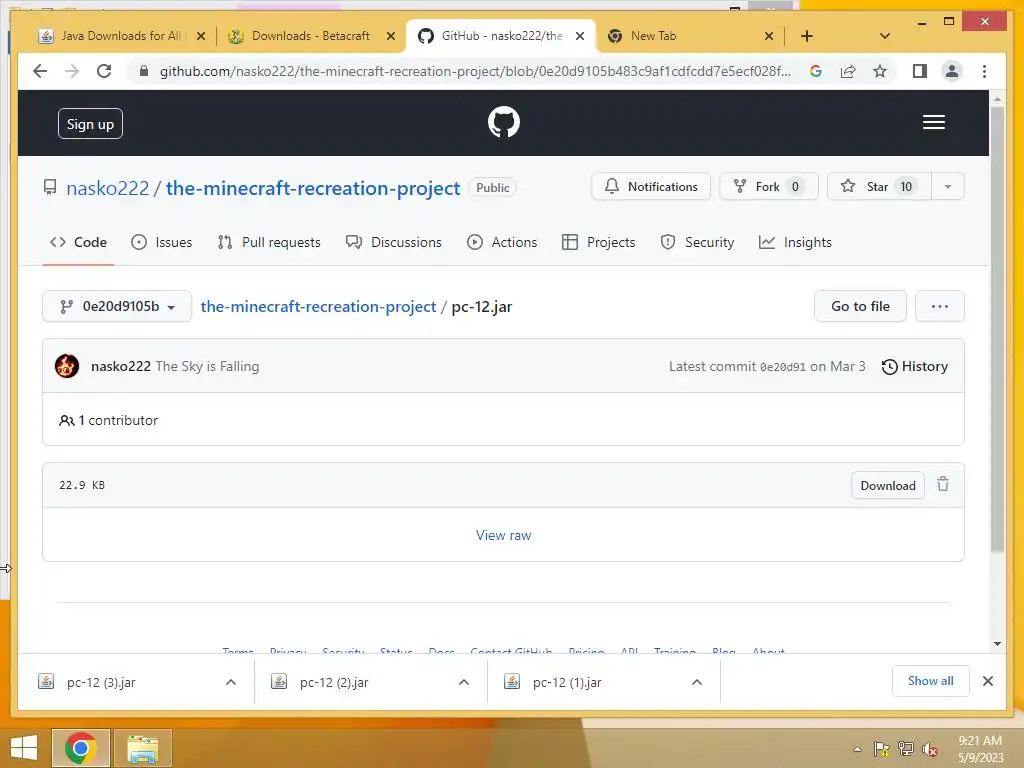Screen dimensions: 1024x768
Task: Open the nasko222 owner link
Action: coord(108,188)
